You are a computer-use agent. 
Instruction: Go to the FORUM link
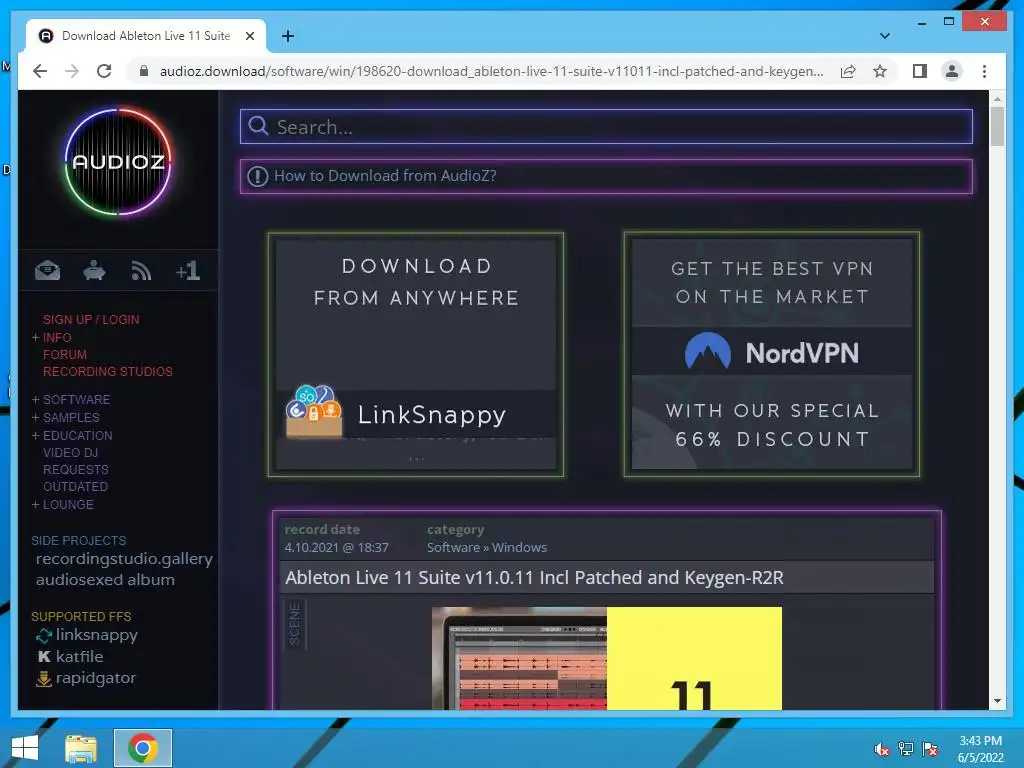[65, 355]
